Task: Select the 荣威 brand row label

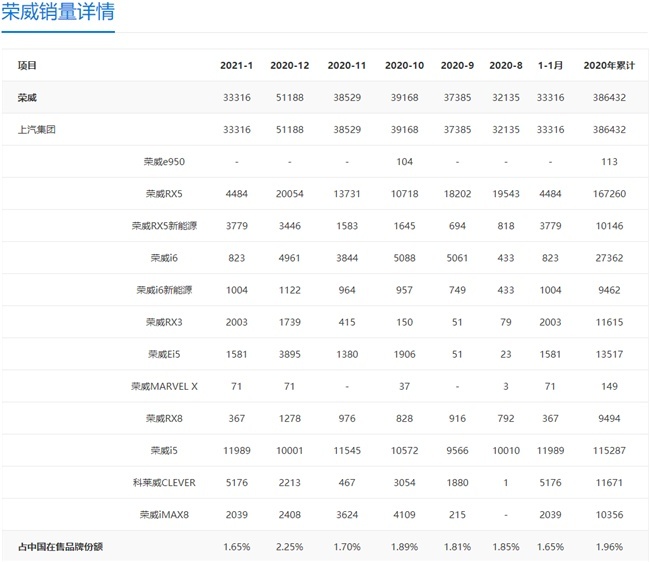Action: (27, 98)
